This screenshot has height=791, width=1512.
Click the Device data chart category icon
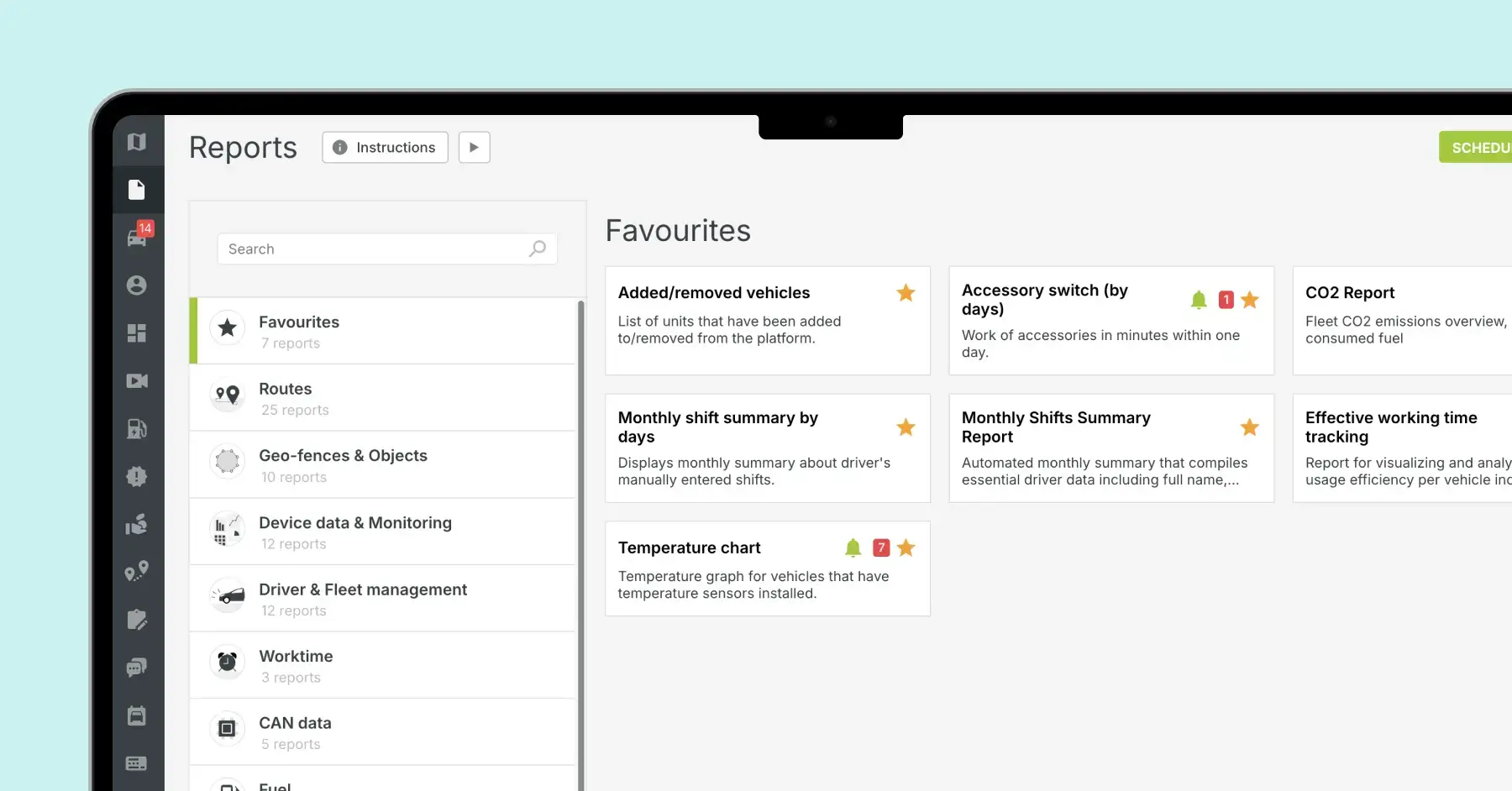[x=227, y=528]
